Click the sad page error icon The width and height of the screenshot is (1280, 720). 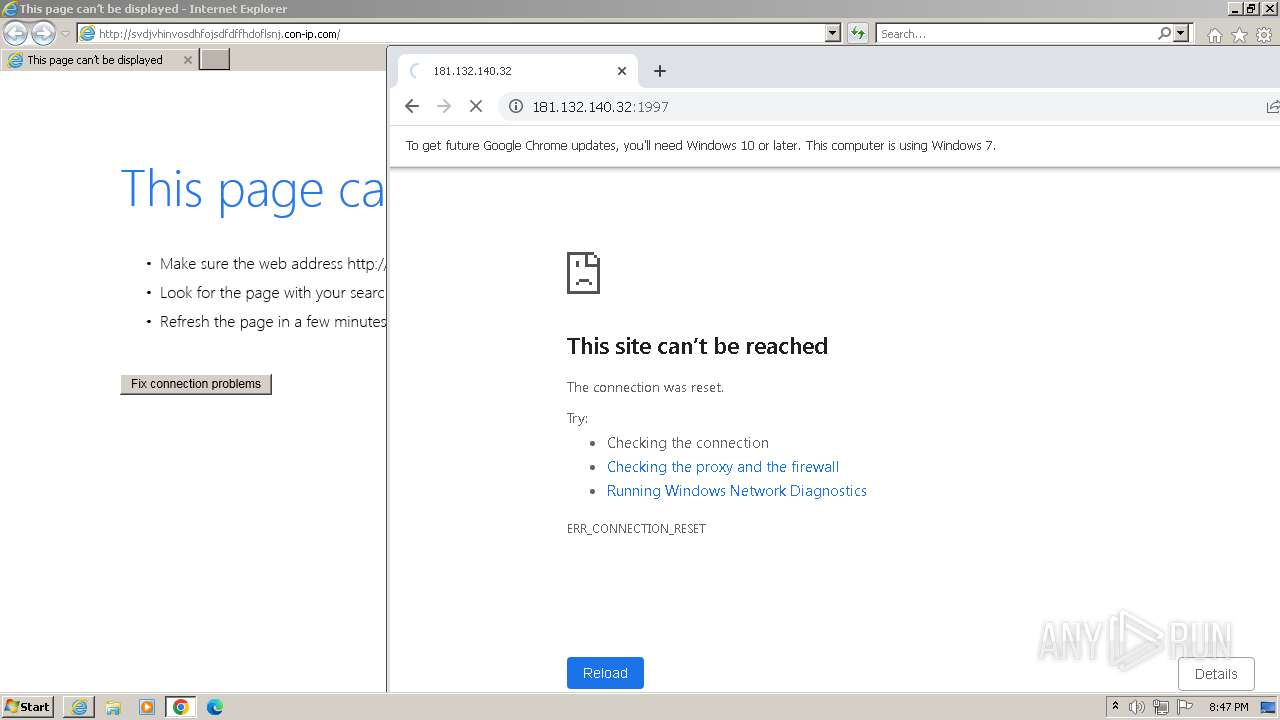pos(583,272)
